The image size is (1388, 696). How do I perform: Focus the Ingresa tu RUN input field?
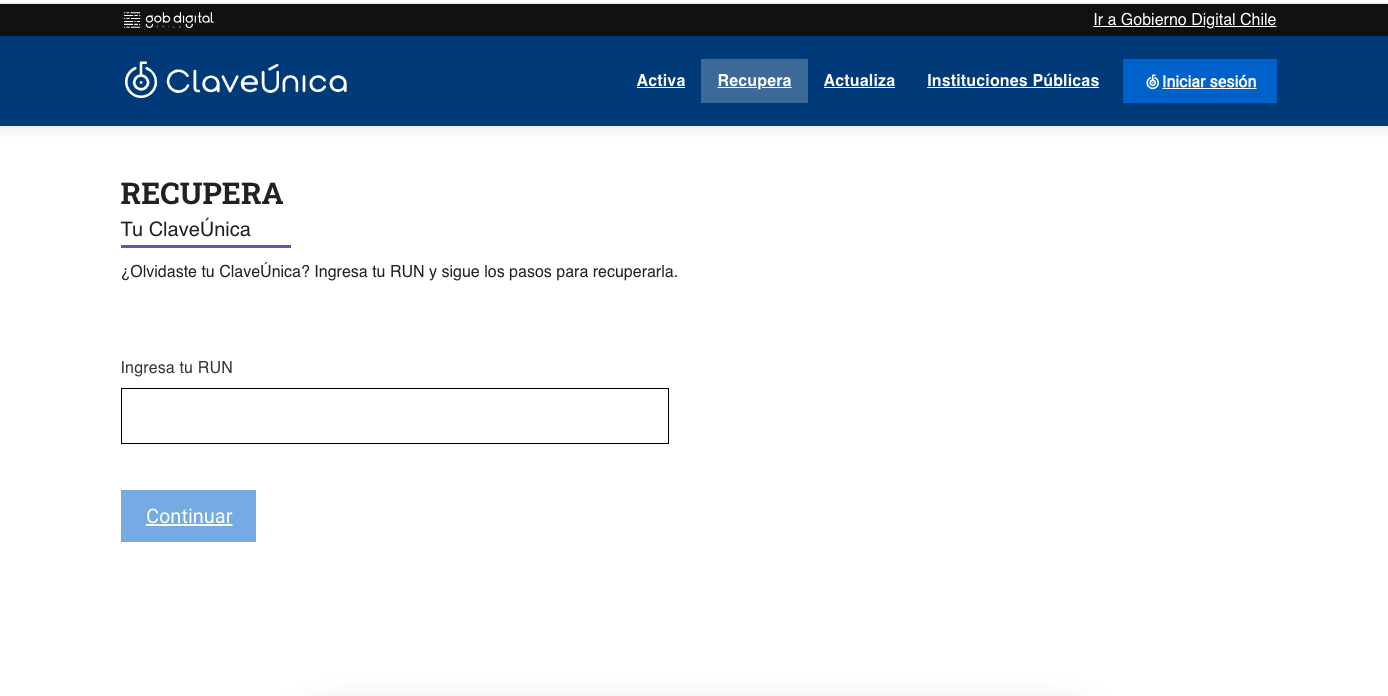[395, 416]
